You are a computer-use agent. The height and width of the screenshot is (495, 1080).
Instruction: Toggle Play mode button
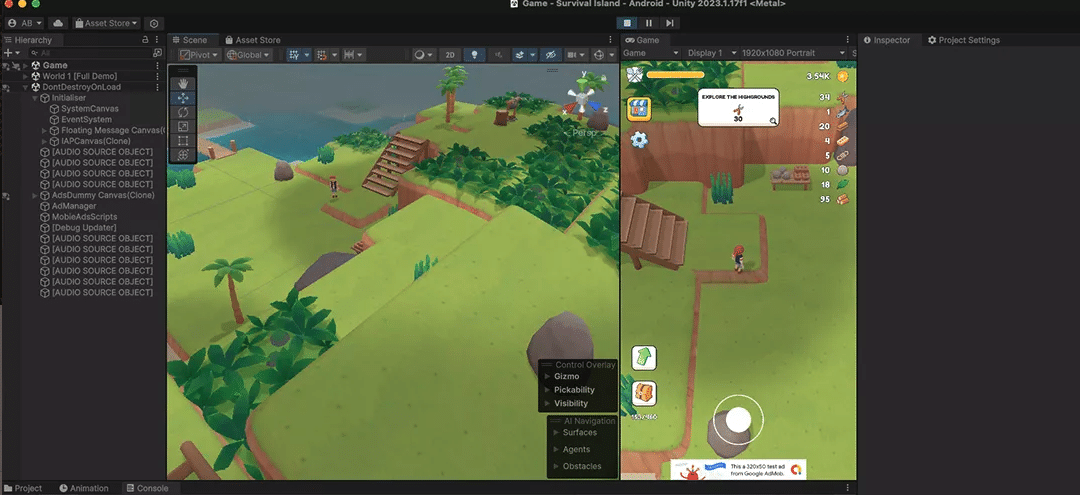coord(627,23)
